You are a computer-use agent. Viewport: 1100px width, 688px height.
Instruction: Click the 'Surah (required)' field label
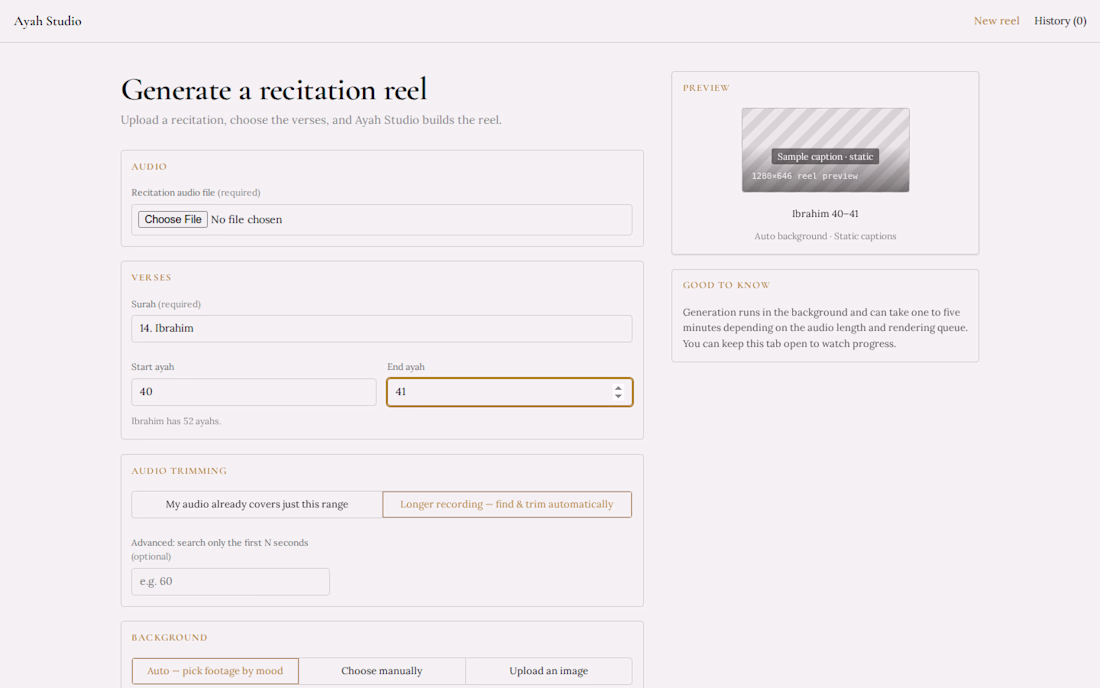point(166,304)
